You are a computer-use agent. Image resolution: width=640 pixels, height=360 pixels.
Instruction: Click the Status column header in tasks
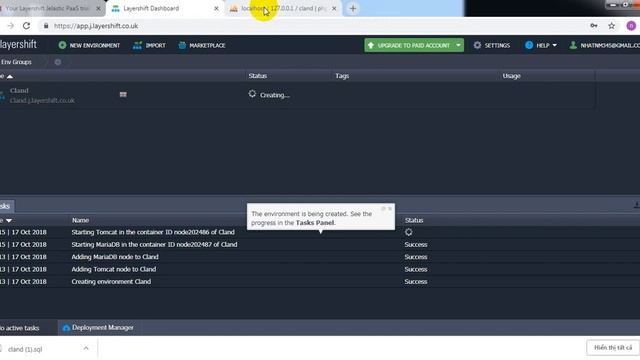click(x=414, y=220)
